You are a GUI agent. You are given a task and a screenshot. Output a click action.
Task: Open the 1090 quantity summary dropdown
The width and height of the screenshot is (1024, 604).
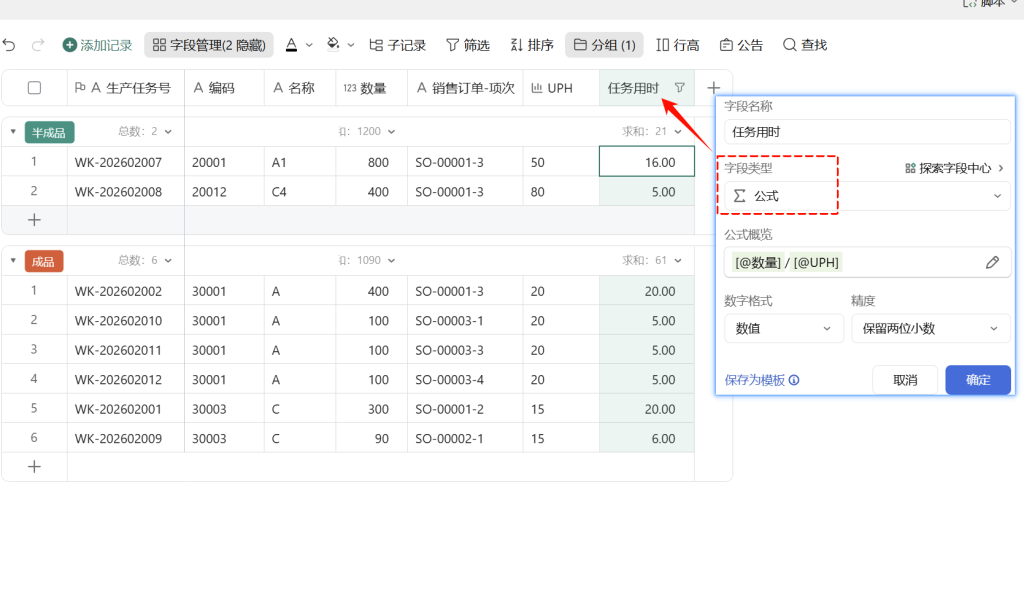[367, 261]
